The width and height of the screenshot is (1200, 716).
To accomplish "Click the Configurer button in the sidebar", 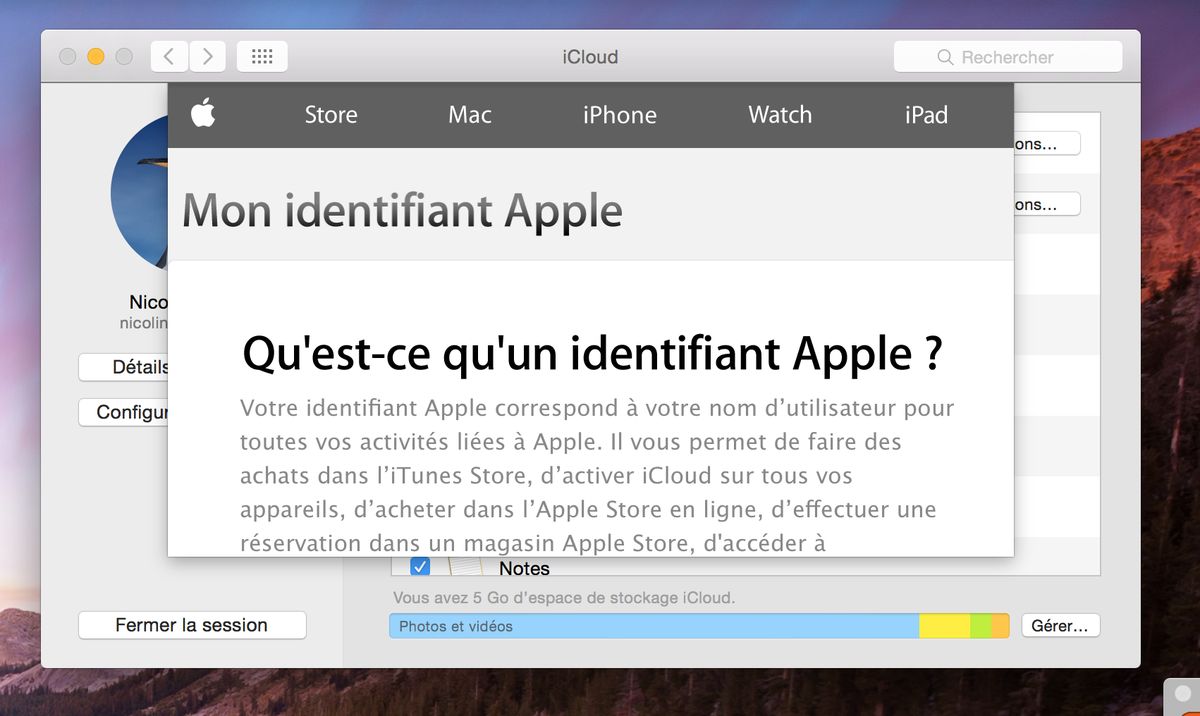I will tap(124, 412).
